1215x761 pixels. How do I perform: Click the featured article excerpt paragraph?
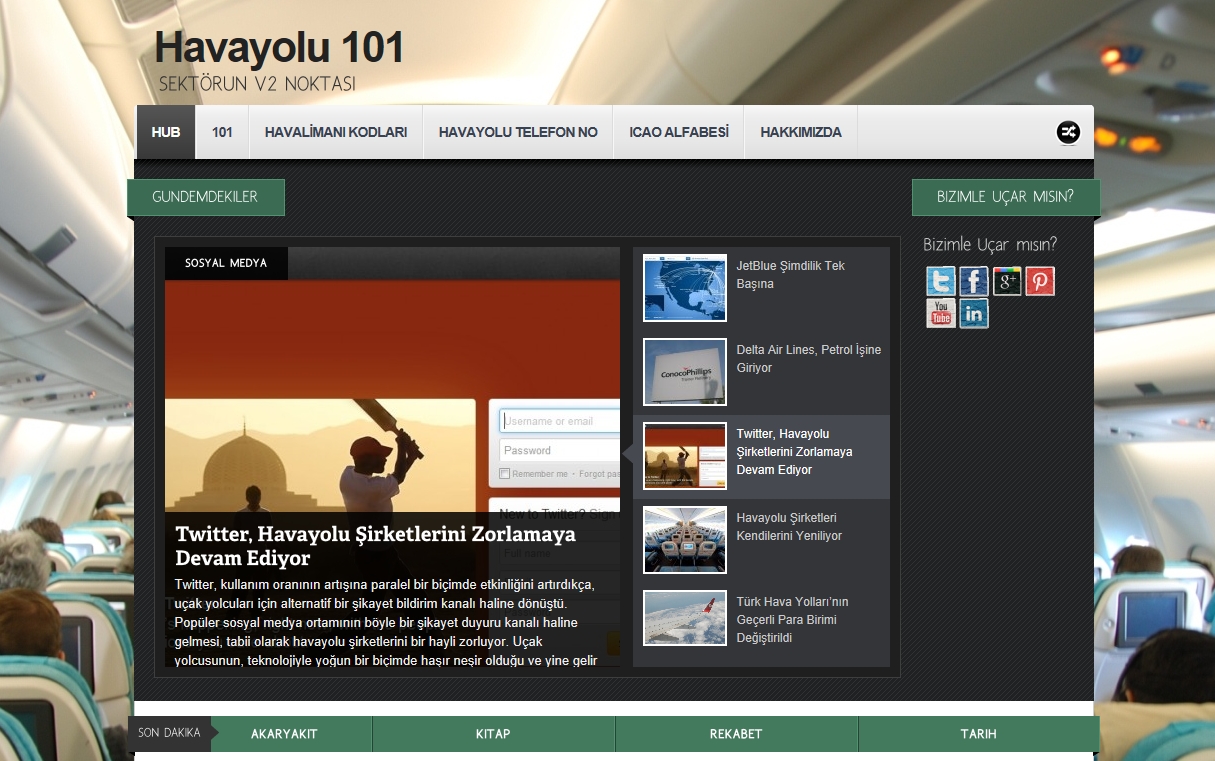[386, 622]
